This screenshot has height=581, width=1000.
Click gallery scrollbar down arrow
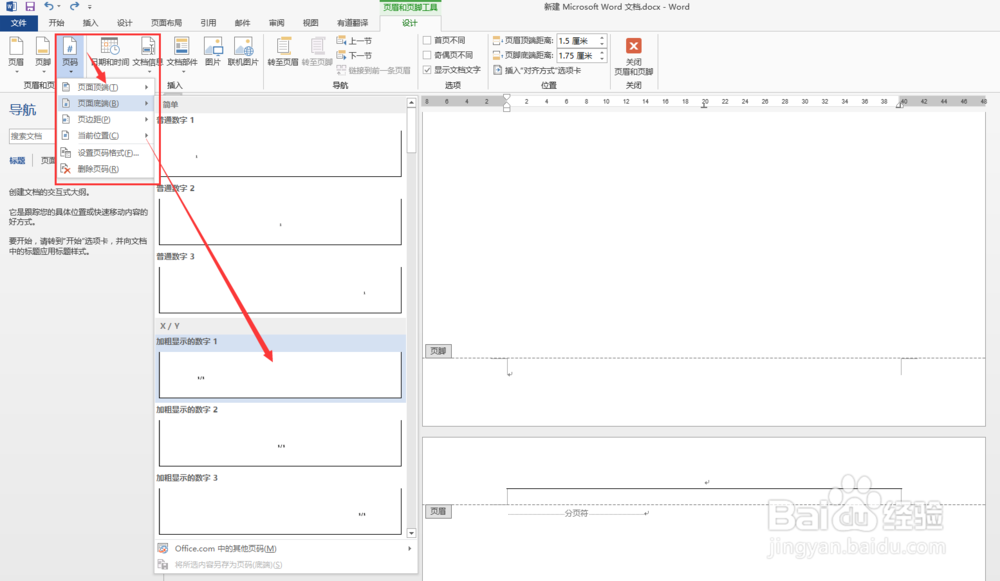tap(411, 533)
